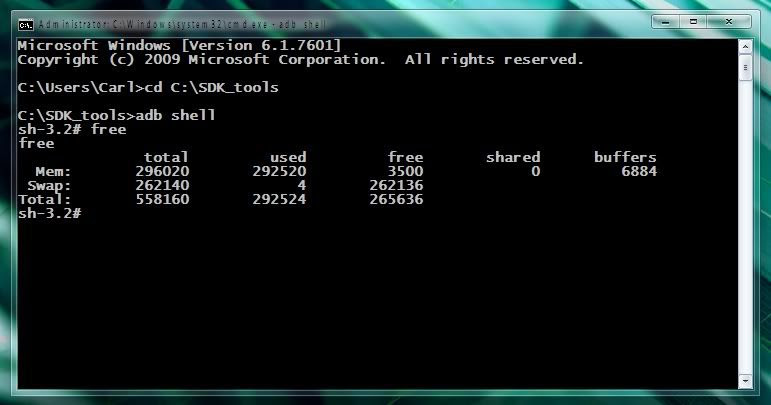Click the 'used' column header

click(x=288, y=157)
